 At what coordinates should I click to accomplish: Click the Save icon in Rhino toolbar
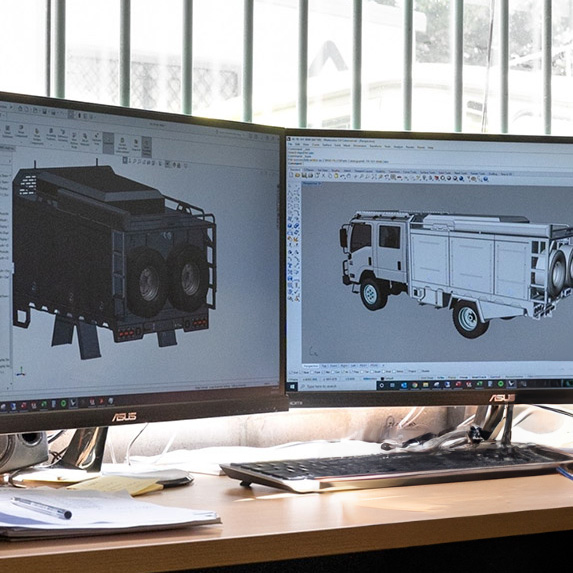[304, 176]
